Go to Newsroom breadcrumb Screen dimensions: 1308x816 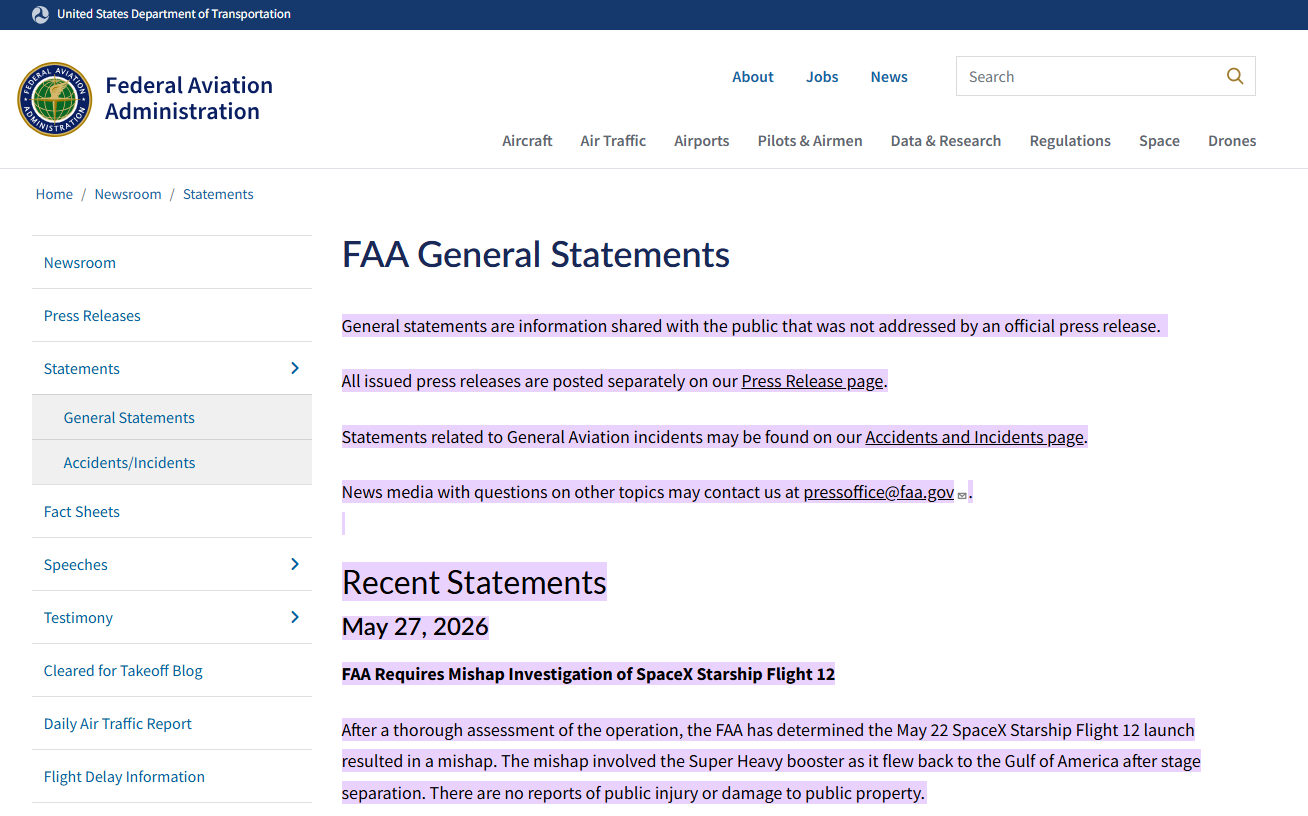click(128, 194)
